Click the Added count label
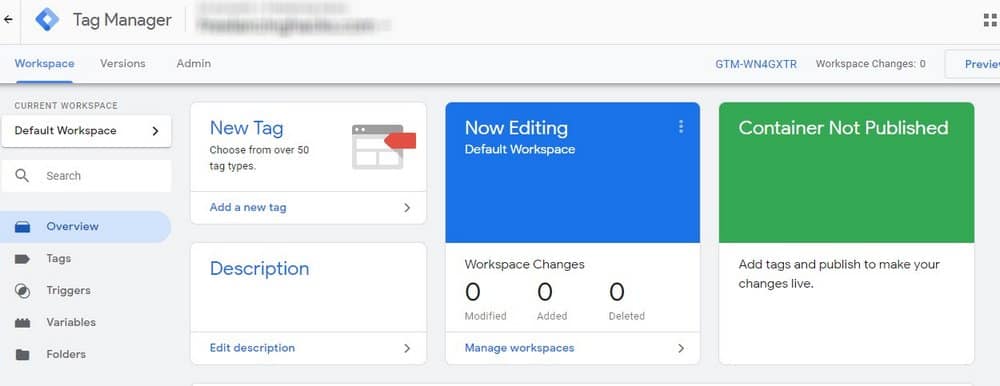Image resolution: width=1000 pixels, height=386 pixels. (552, 316)
